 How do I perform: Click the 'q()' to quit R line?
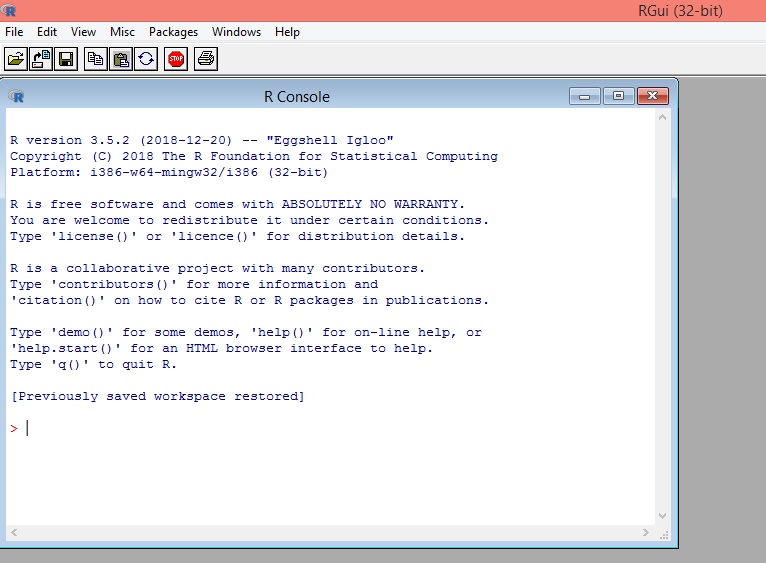[93, 365]
